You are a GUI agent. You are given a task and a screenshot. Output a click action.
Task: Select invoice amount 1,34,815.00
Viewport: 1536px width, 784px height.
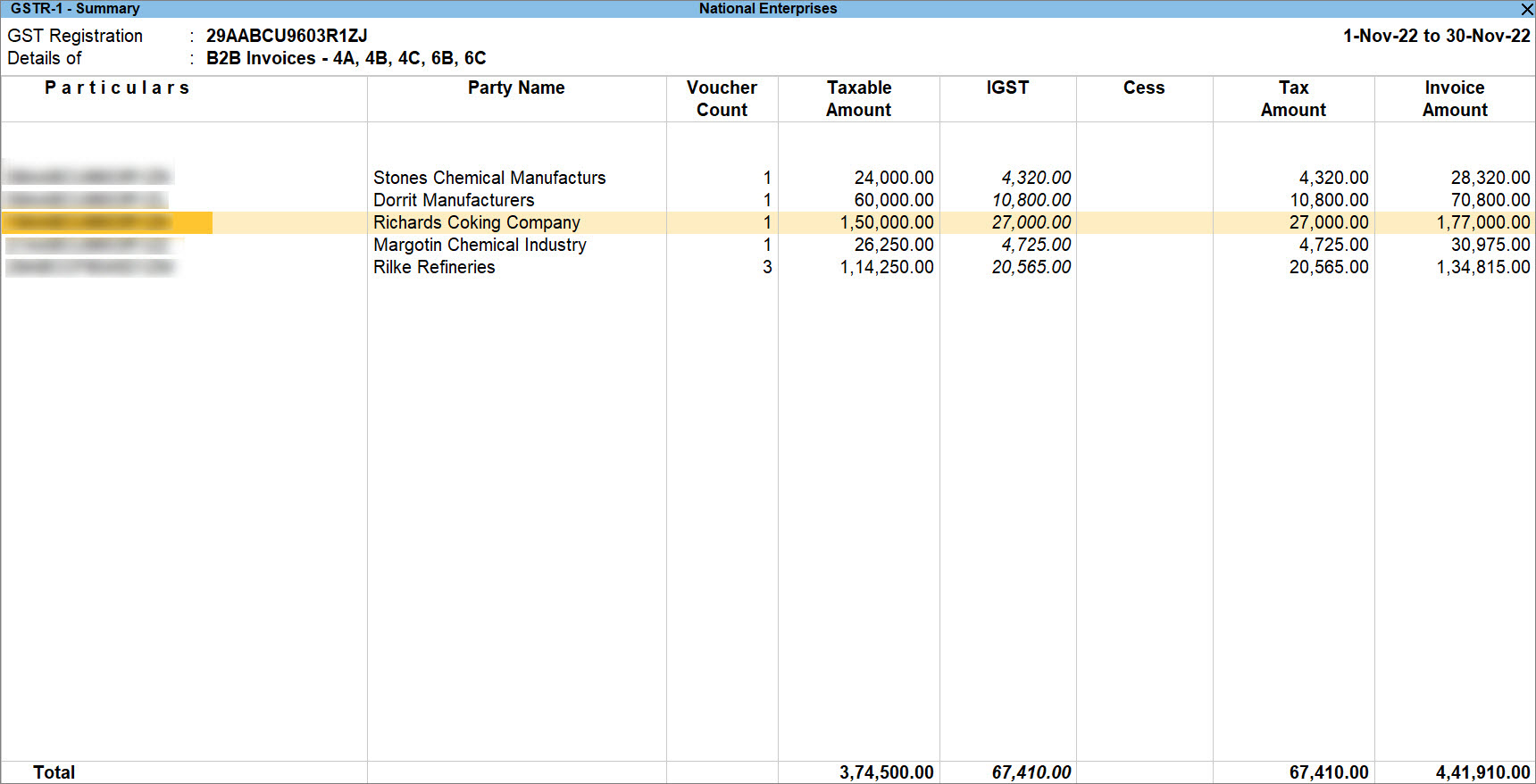(1483, 267)
